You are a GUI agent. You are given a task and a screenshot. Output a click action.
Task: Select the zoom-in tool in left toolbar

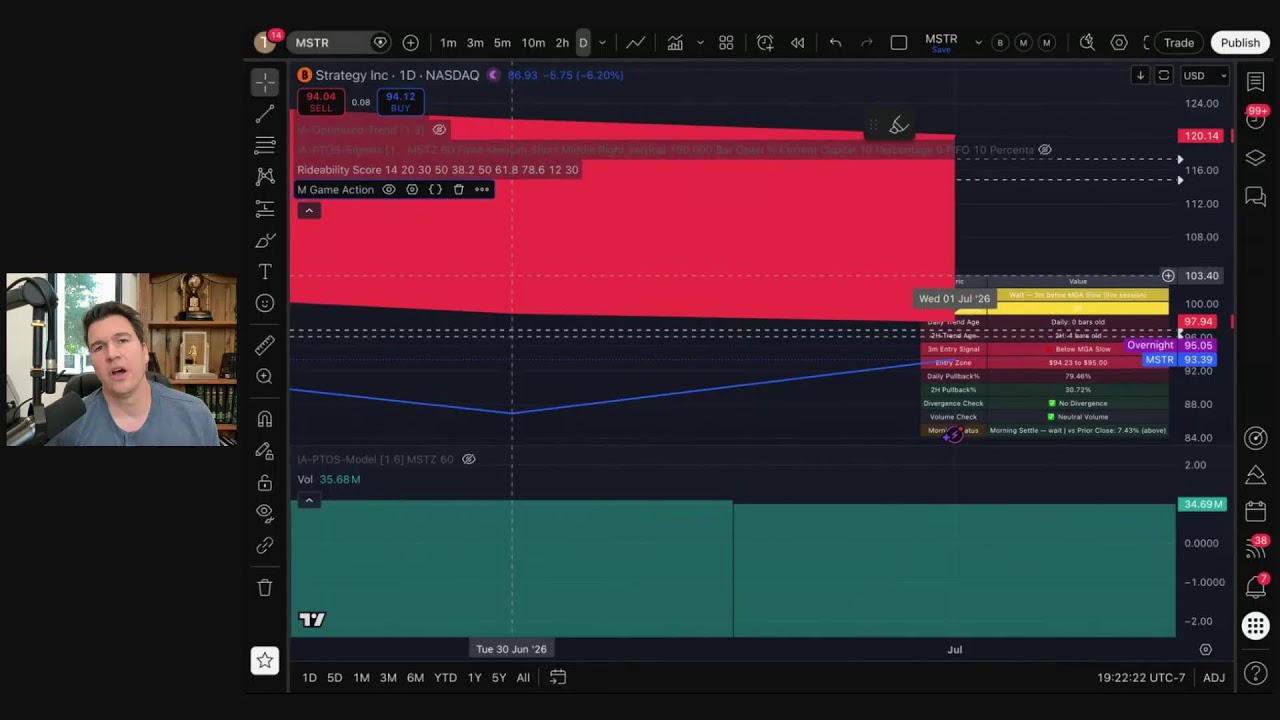click(x=265, y=376)
